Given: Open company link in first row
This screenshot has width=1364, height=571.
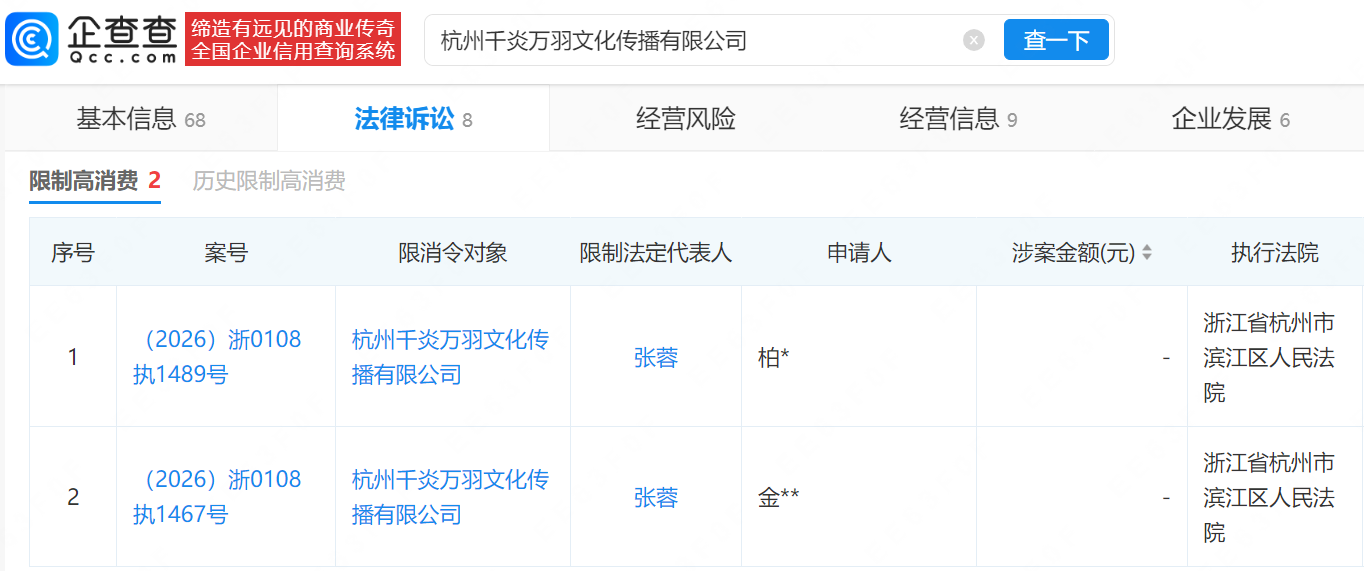Looking at the screenshot, I should 450,357.
